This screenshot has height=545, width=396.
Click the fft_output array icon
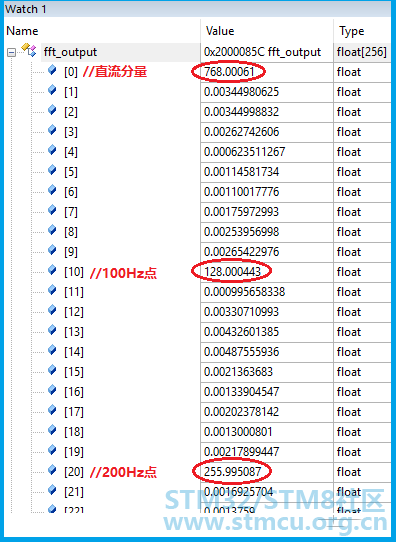[x=29, y=50]
